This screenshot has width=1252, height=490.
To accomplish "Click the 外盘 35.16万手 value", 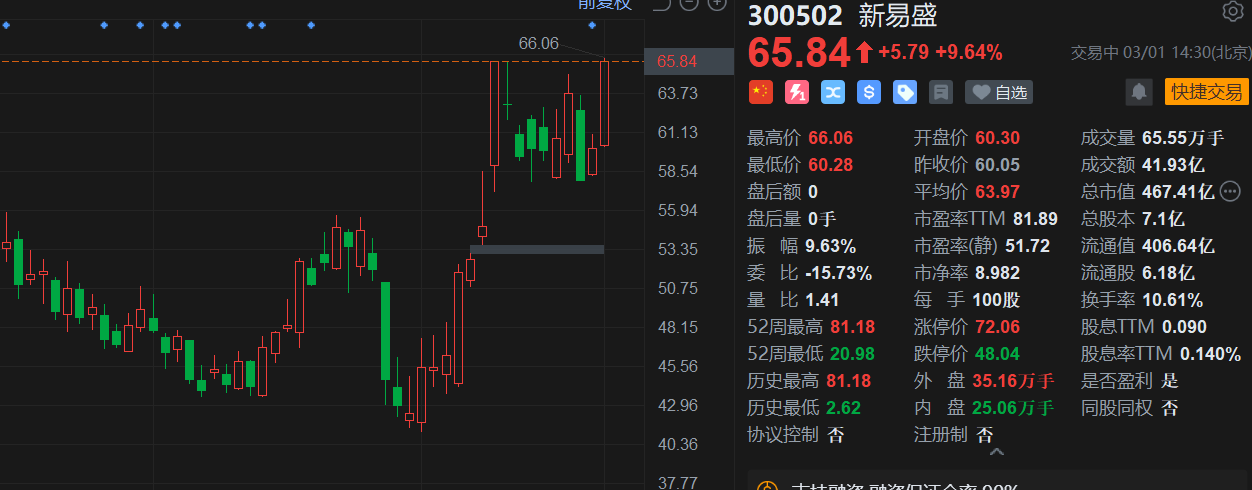I will [x=1013, y=380].
